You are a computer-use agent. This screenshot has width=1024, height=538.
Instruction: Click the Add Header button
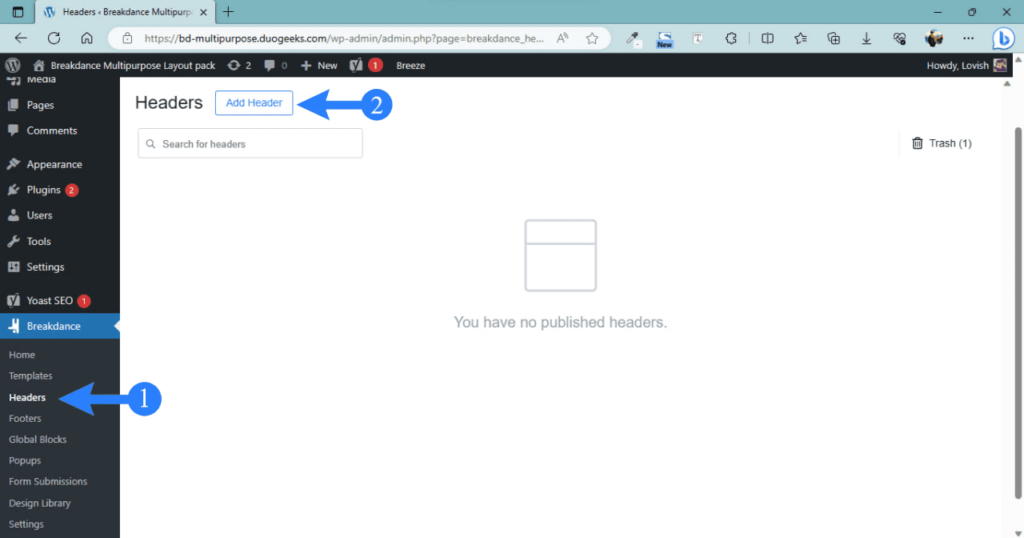click(254, 103)
